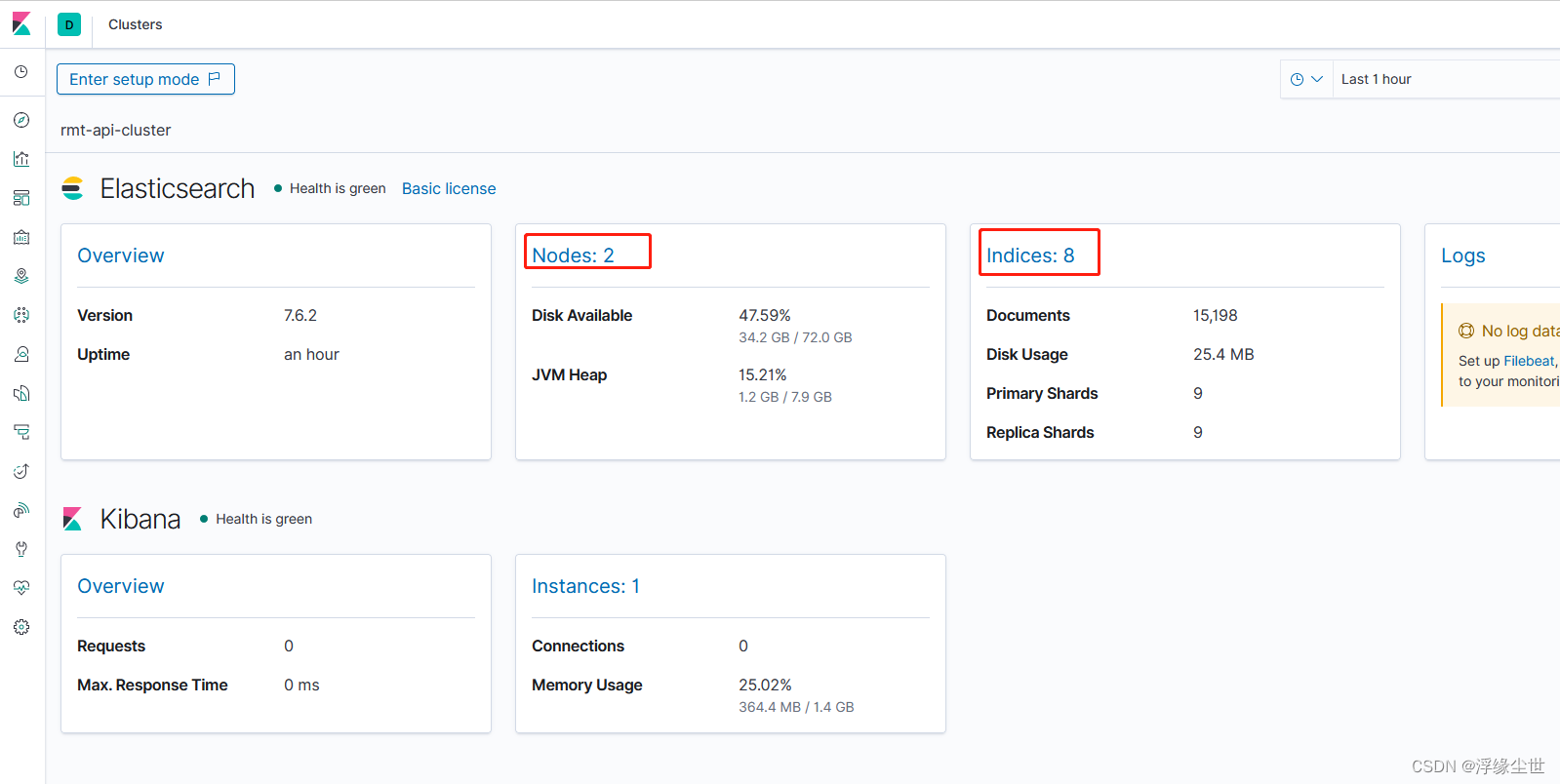Image resolution: width=1560 pixels, height=784 pixels.
Task: Click the Last 1 hour date range
Action: click(x=1376, y=79)
